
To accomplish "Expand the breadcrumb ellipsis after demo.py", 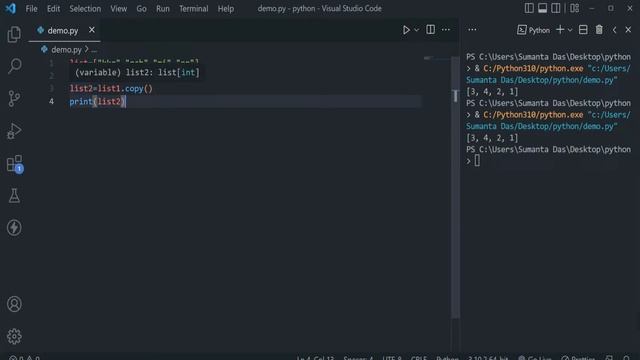I will click(94, 50).
